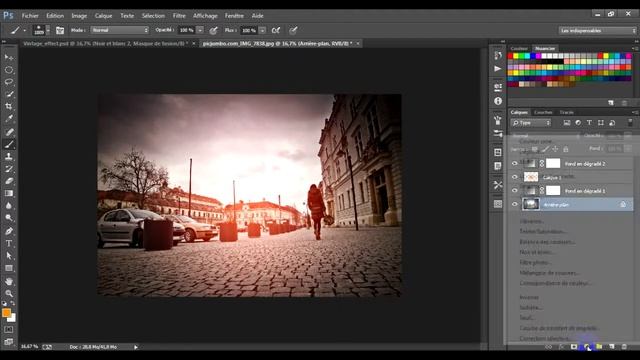The height and width of the screenshot is (360, 640).
Task: Open the Fichier menu
Action: pos(30,16)
